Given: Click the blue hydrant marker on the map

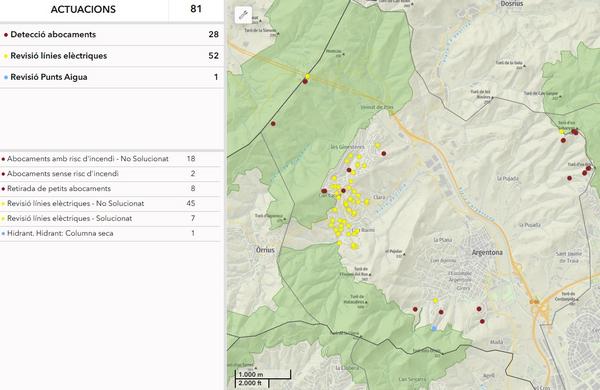Looking at the screenshot, I should [x=434, y=328].
